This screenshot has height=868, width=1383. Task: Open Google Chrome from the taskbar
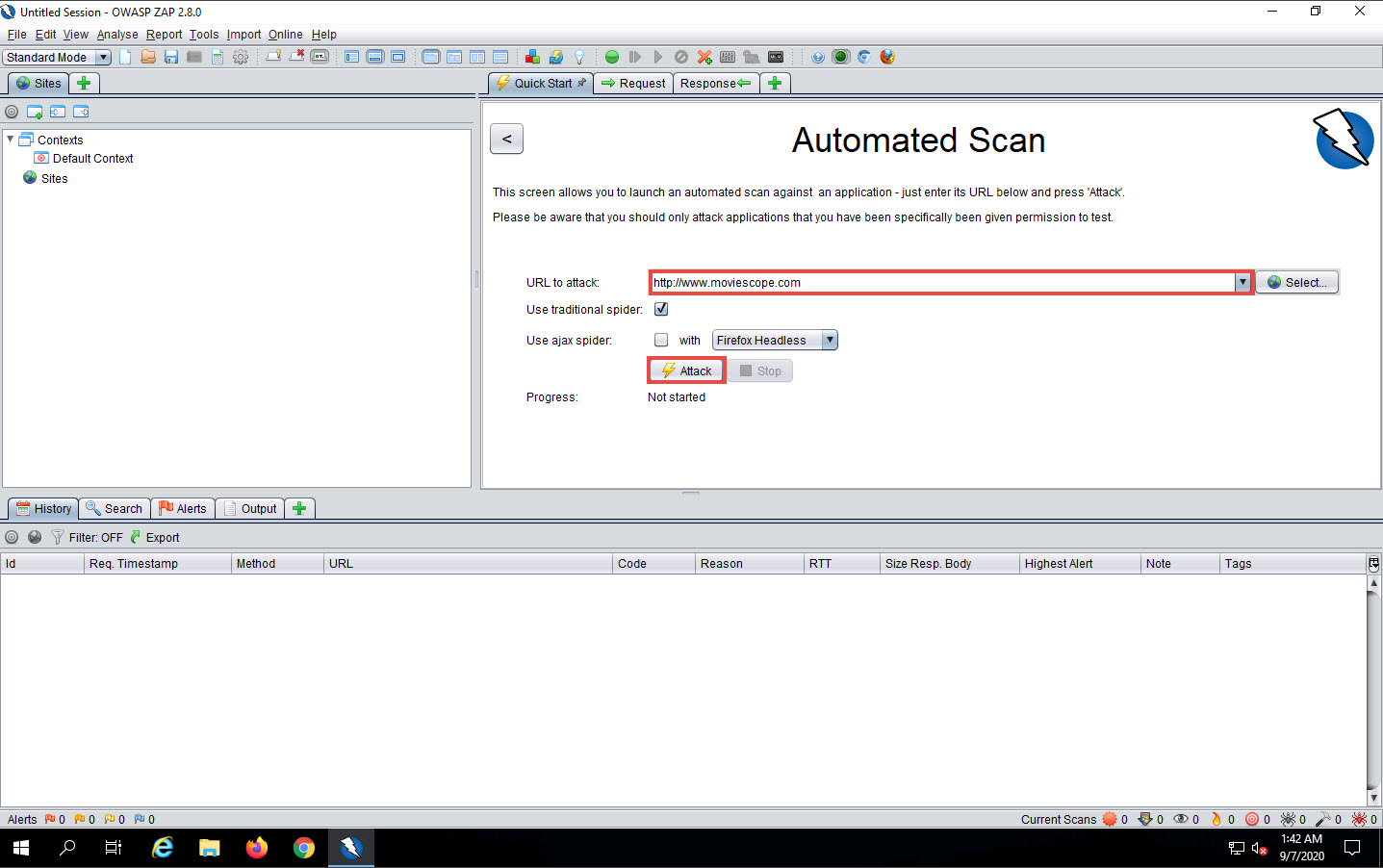[304, 848]
